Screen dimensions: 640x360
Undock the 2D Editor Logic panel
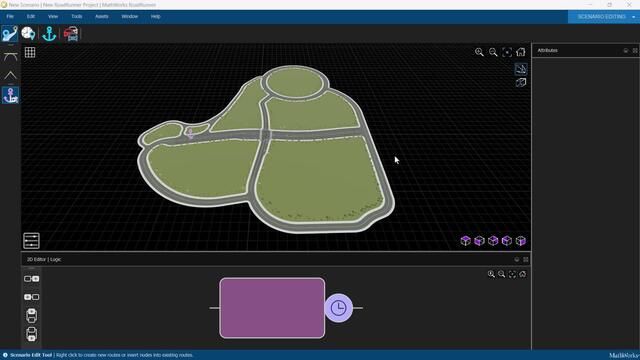coord(526,260)
